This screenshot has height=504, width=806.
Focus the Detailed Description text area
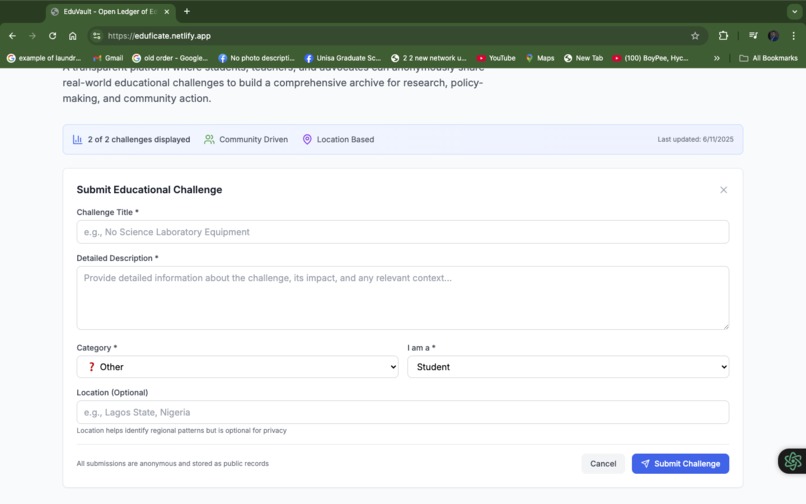coord(402,298)
